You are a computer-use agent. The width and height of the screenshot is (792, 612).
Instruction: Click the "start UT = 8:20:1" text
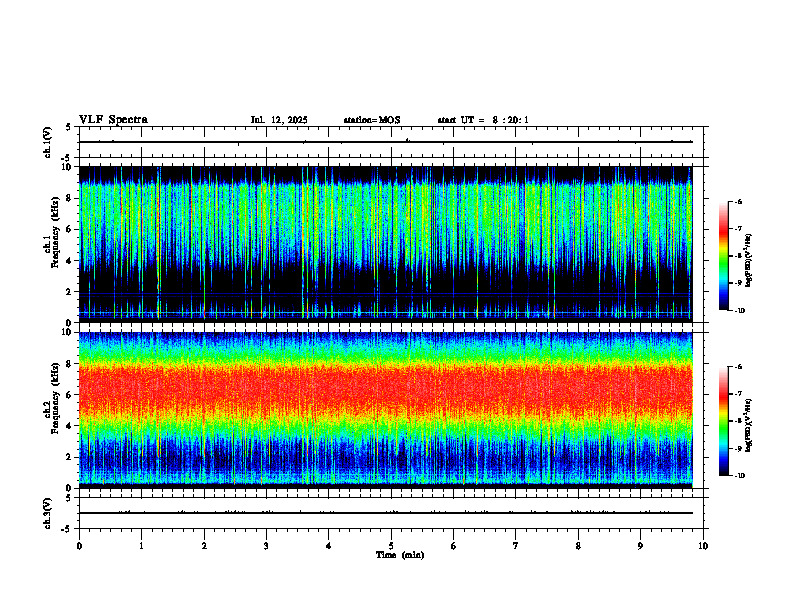[x=483, y=120]
